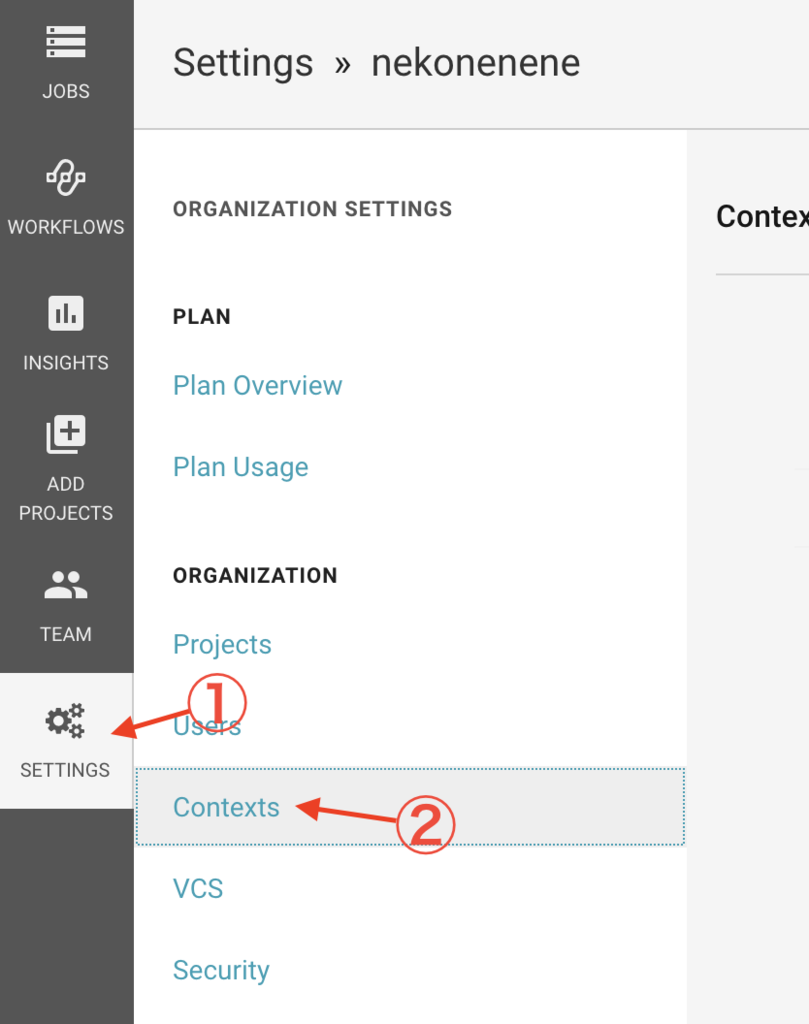Select Contexts in organization settings
The height and width of the screenshot is (1024, 809).
point(226,808)
